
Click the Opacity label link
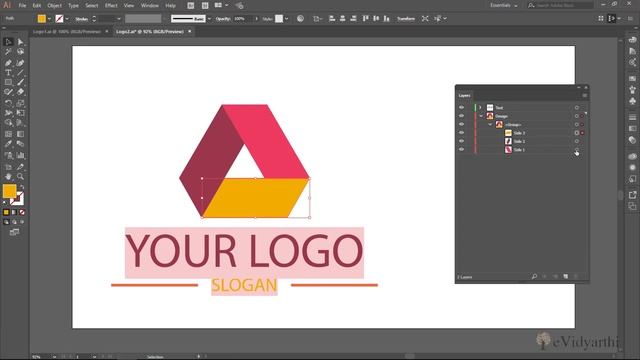pyautogui.click(x=223, y=19)
